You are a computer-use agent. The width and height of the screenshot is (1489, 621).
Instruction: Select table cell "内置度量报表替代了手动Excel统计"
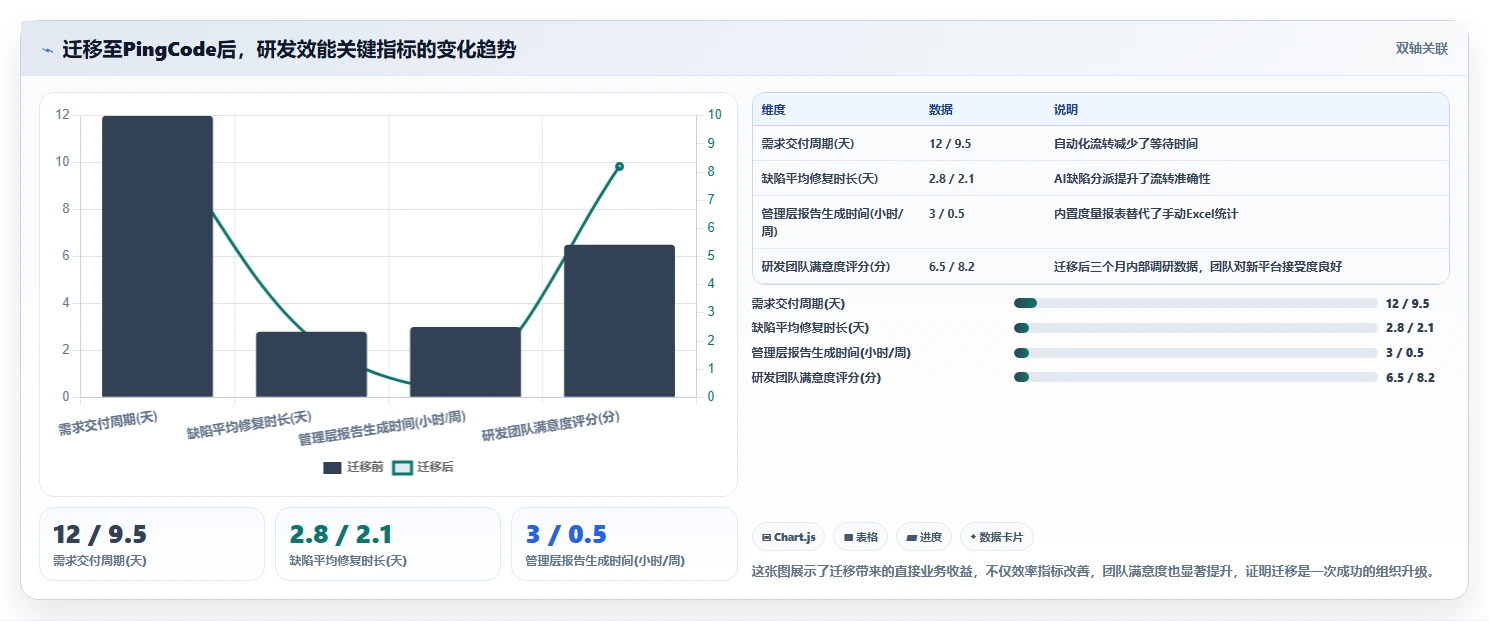(1146, 214)
